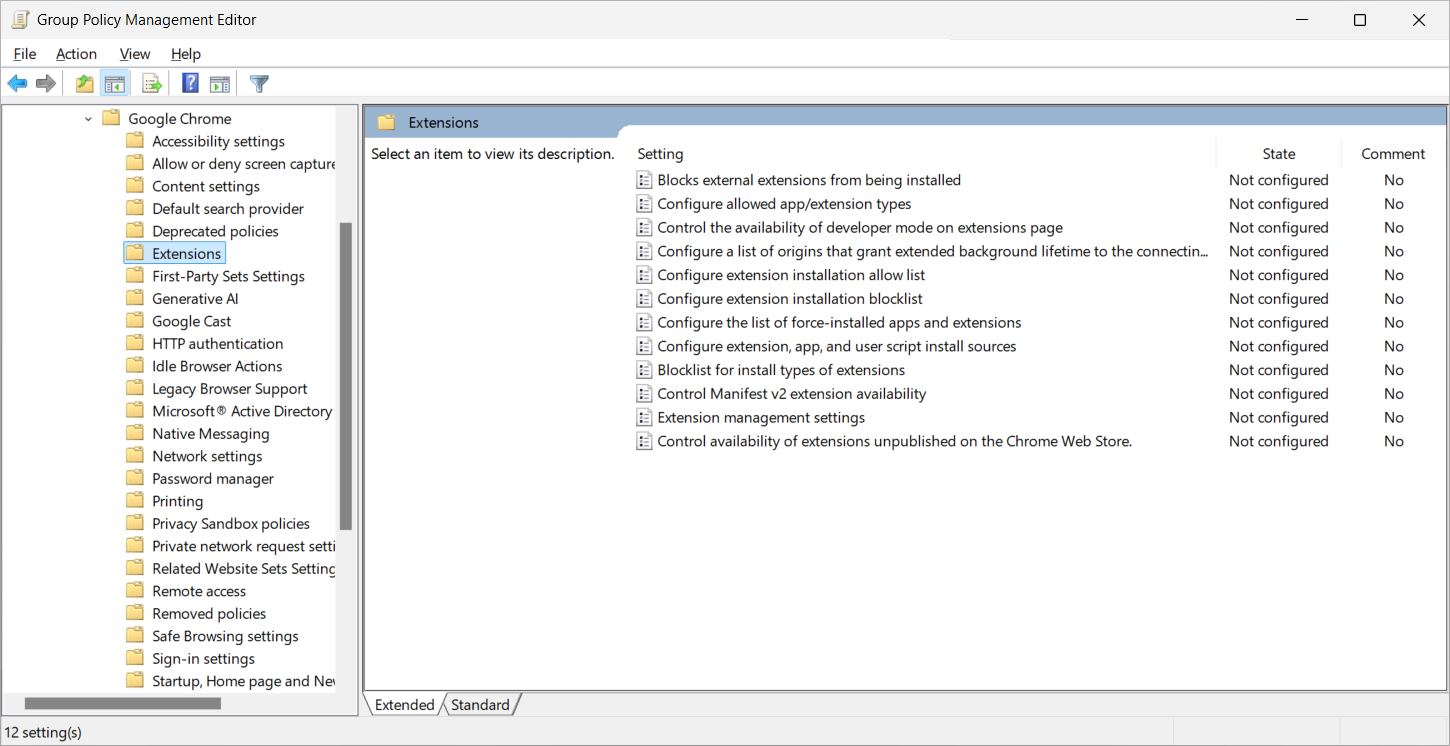Select the icon next to Configure extension installation allow list
Image resolution: width=1450 pixels, height=746 pixels.
[x=645, y=275]
